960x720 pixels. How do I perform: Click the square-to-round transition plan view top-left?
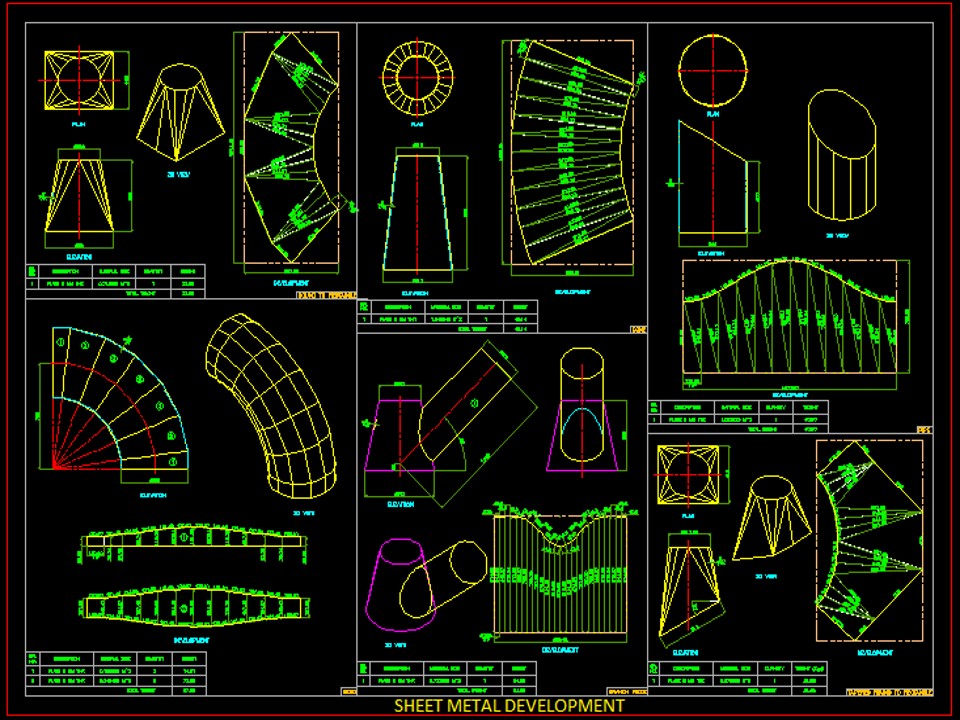(77, 78)
